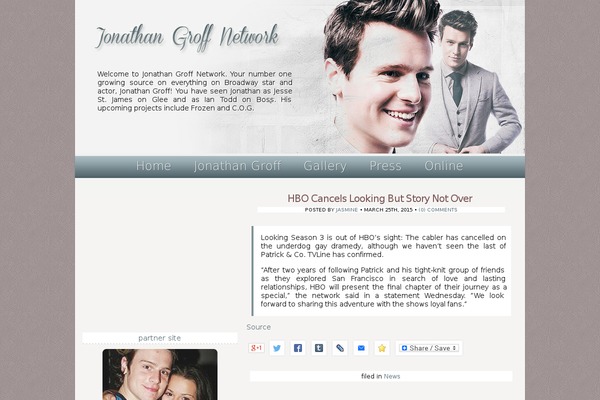
Task: Follow the Source link
Action: pos(259,327)
